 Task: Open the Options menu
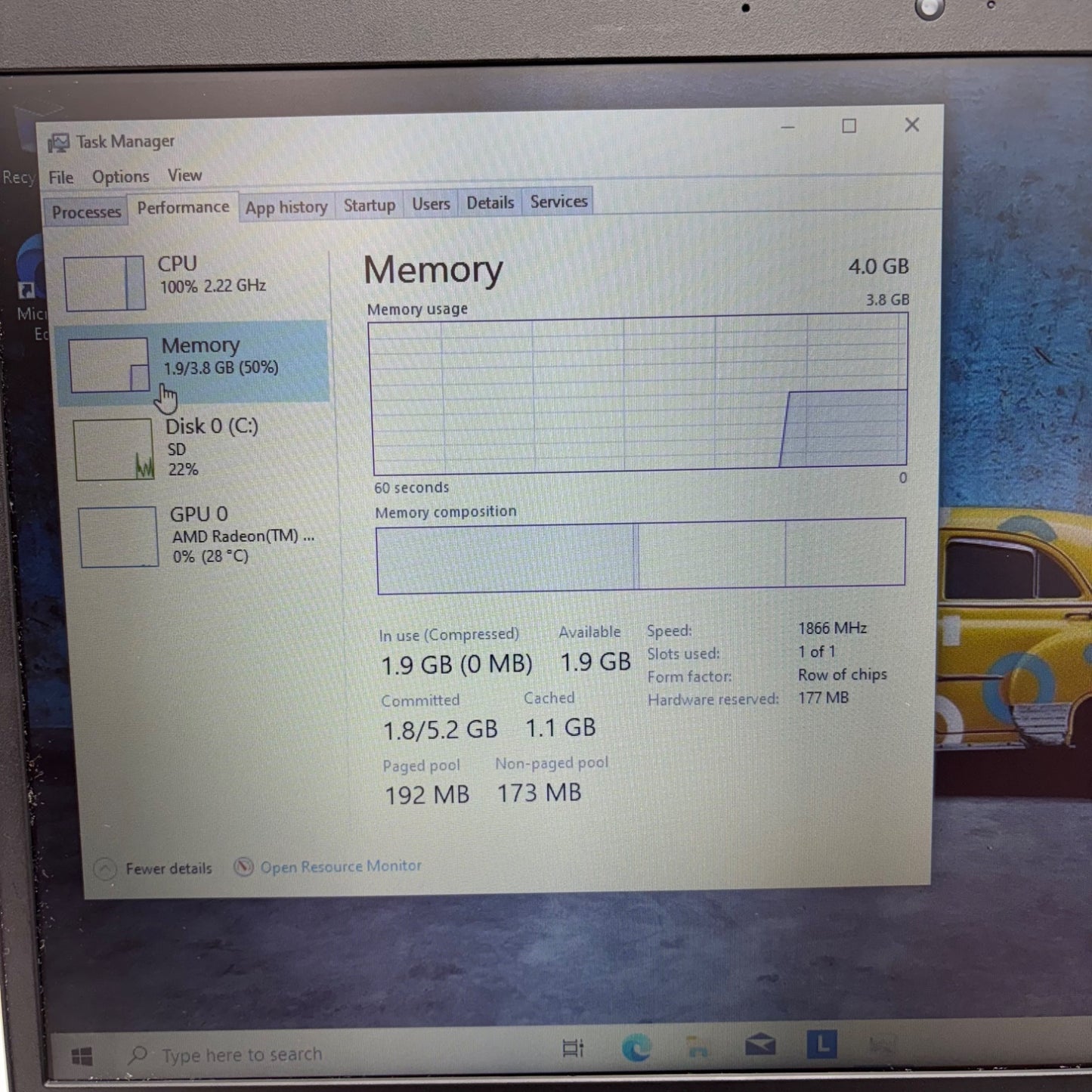click(121, 177)
